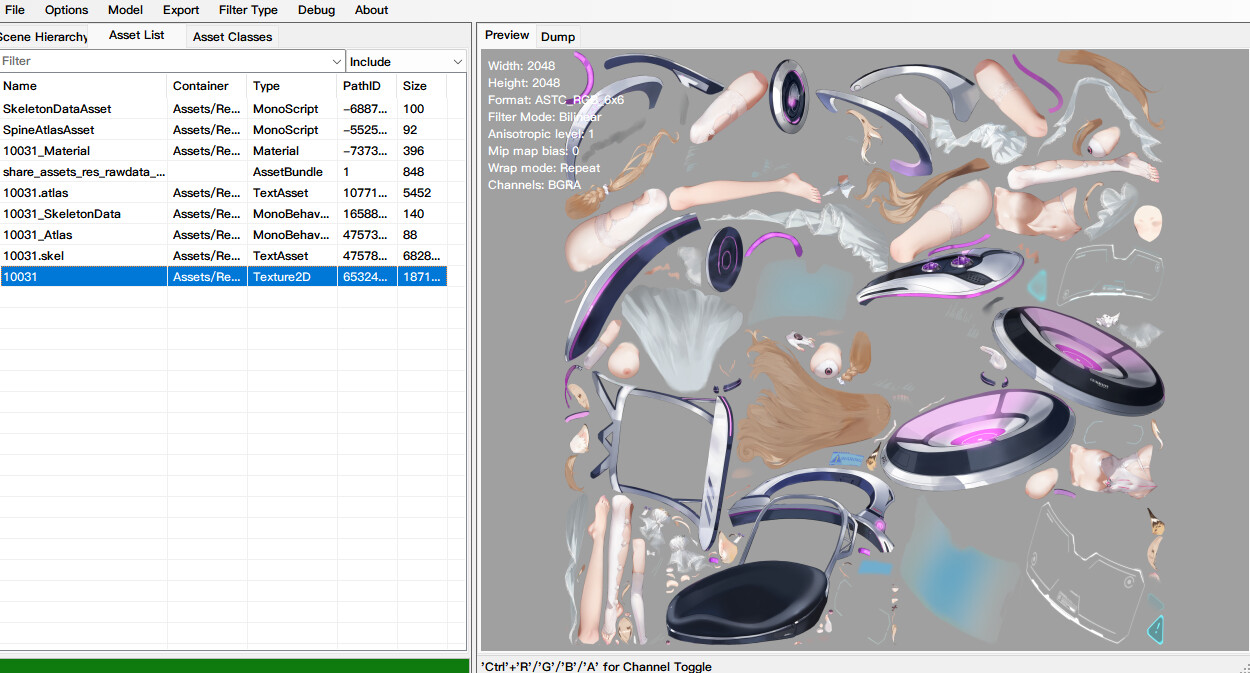Screen dimensions: 1250x673
Task: Sort assets by the Type column header
Action: point(293,86)
